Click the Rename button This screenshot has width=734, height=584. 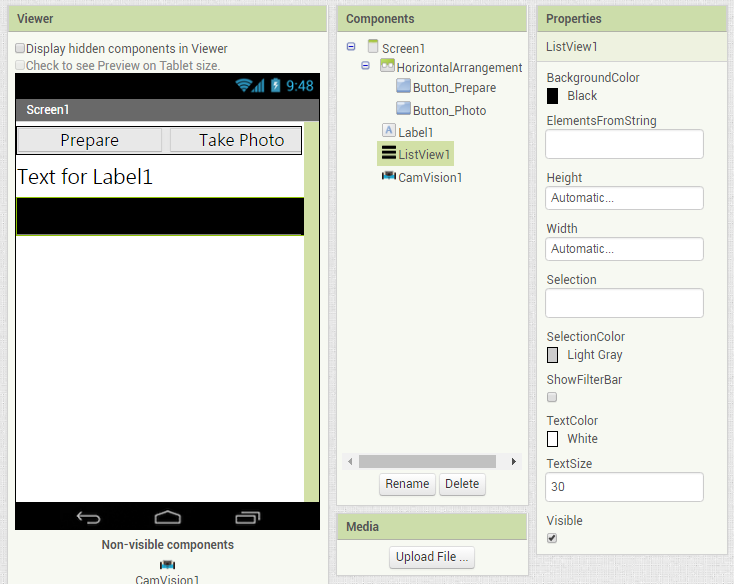pyautogui.click(x=407, y=484)
